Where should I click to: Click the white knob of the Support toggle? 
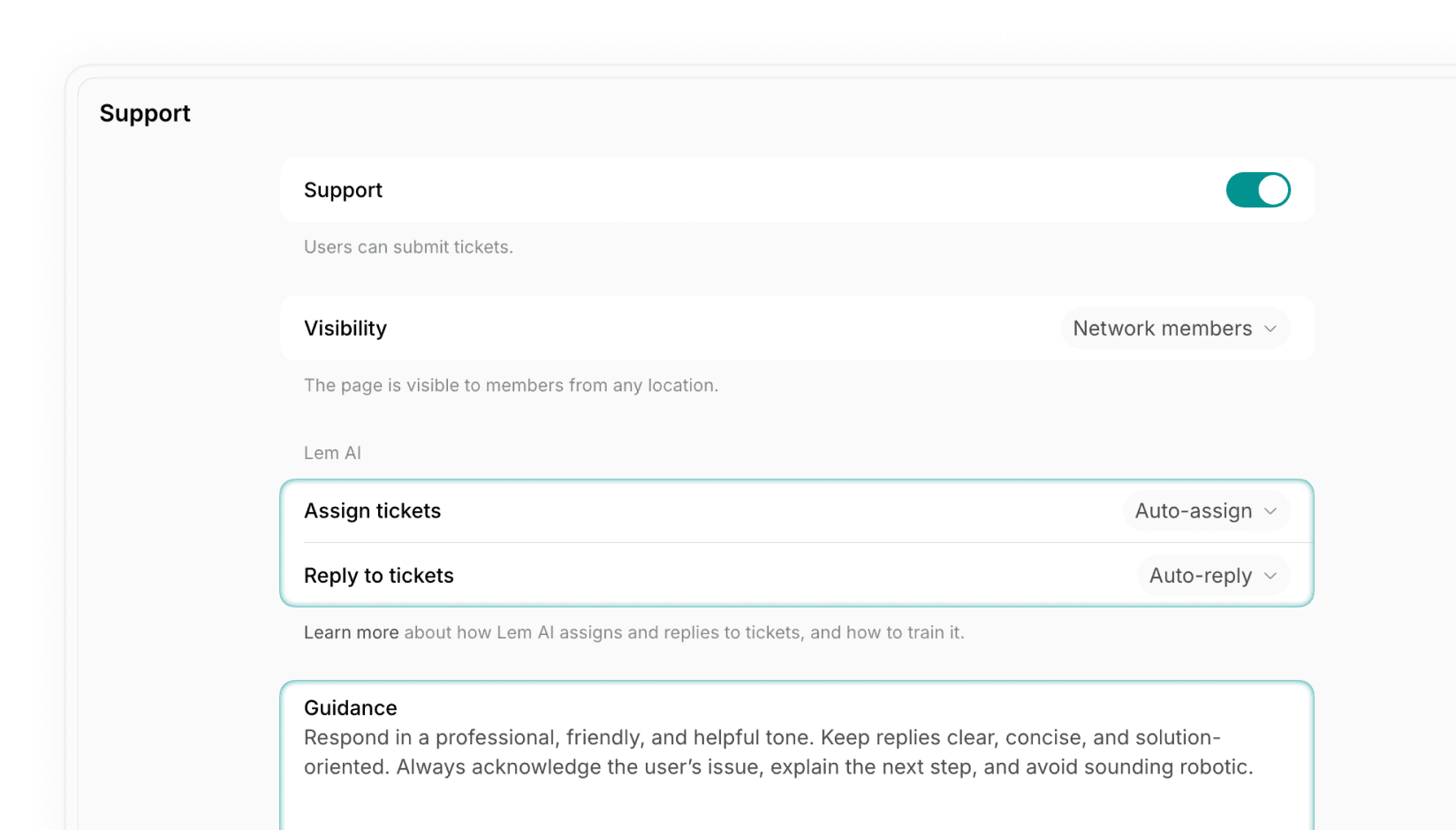[1272, 190]
